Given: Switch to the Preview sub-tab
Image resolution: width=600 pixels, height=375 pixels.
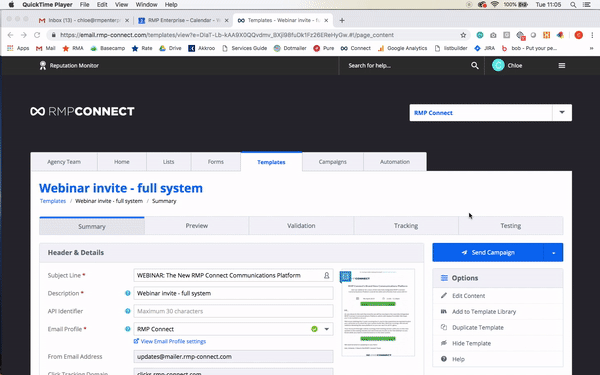Looking at the screenshot, I should click(x=197, y=226).
